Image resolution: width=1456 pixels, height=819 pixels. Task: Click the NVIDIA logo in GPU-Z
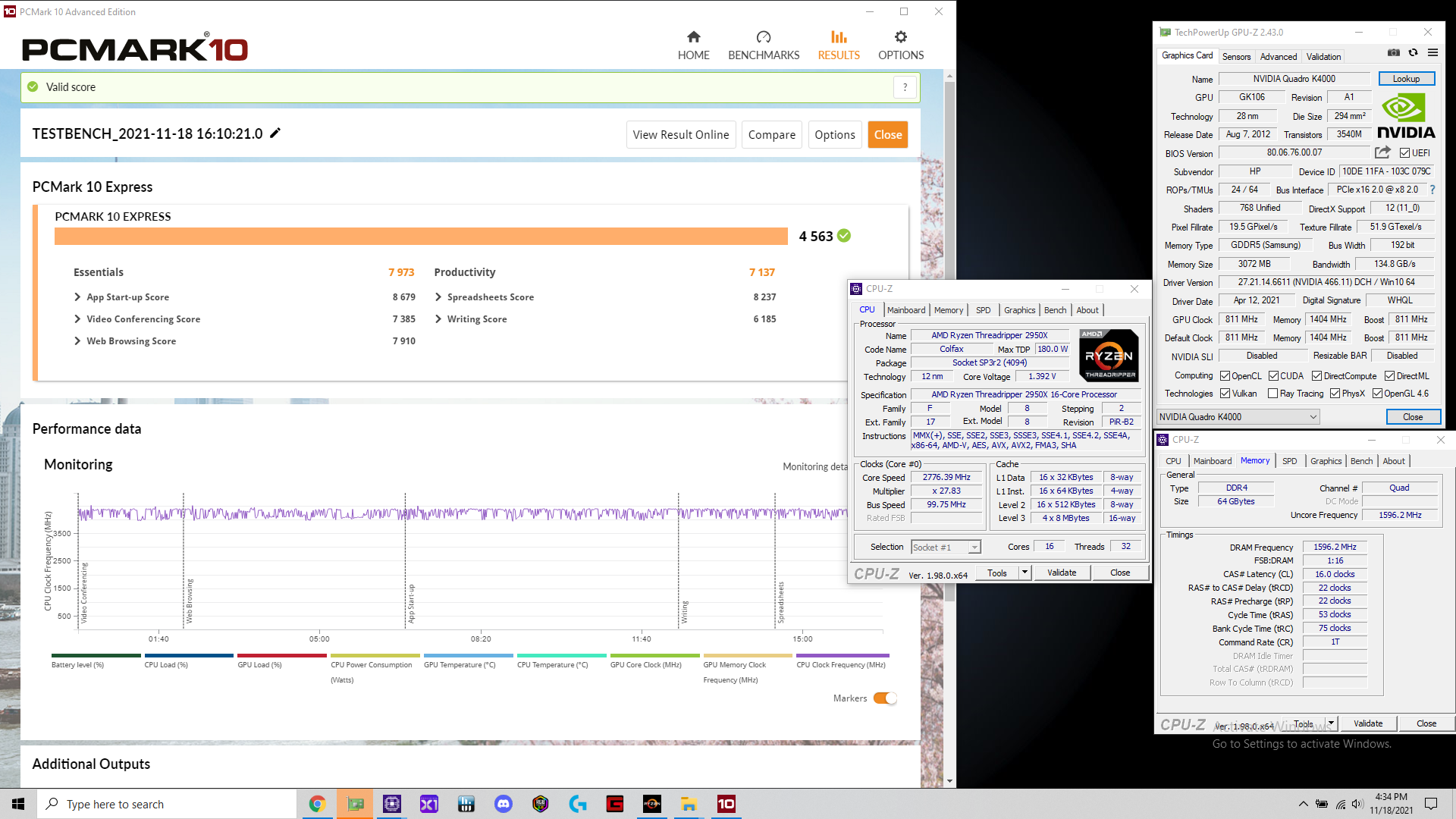click(1405, 117)
